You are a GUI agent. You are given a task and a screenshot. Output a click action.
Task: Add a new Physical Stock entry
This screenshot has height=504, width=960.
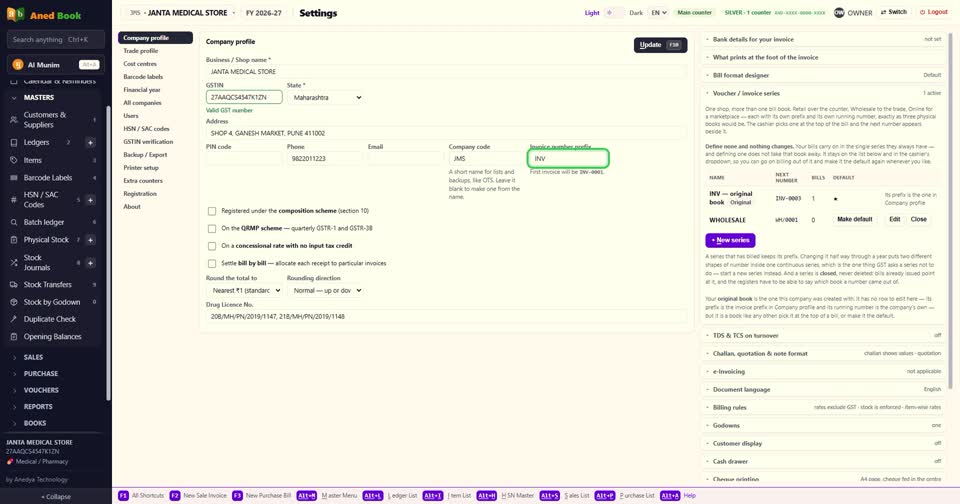(x=90, y=239)
